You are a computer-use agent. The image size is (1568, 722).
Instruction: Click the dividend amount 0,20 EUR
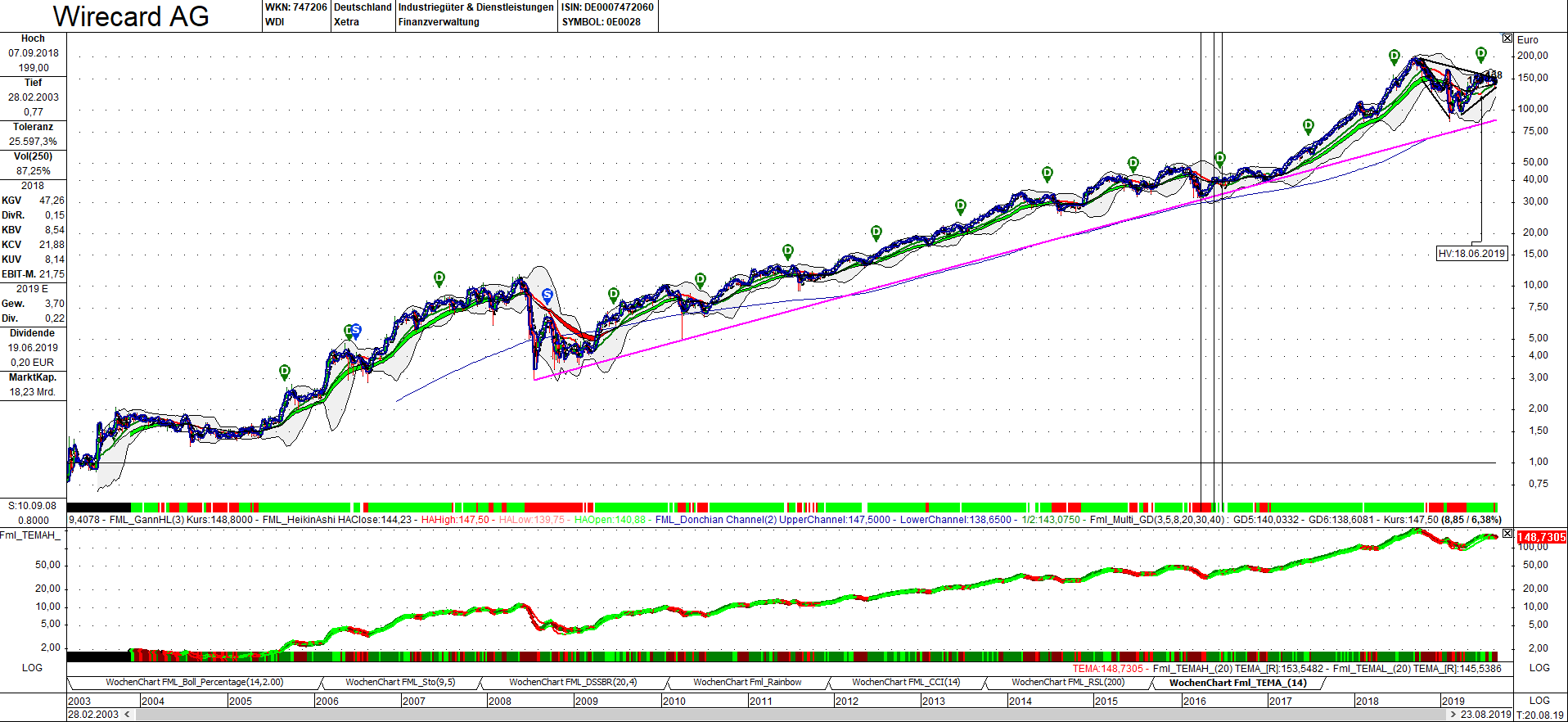33,363
